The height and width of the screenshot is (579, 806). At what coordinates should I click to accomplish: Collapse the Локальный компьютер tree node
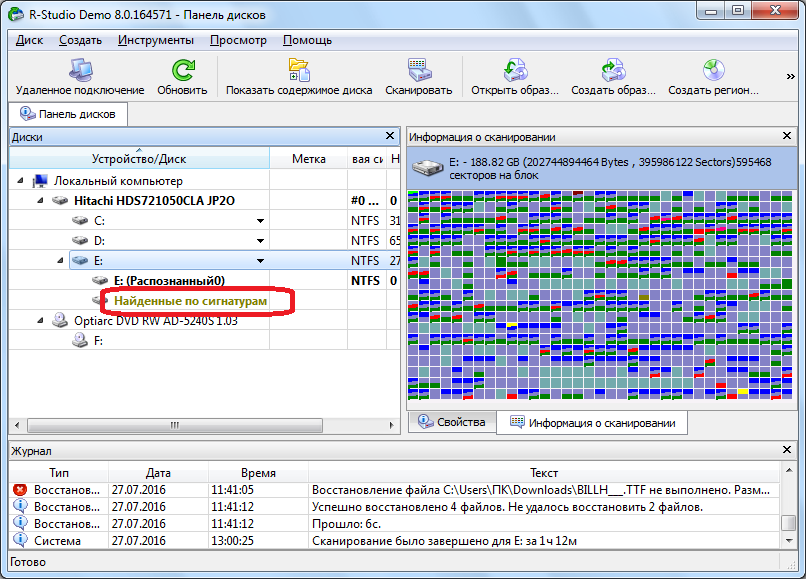(x=21, y=180)
